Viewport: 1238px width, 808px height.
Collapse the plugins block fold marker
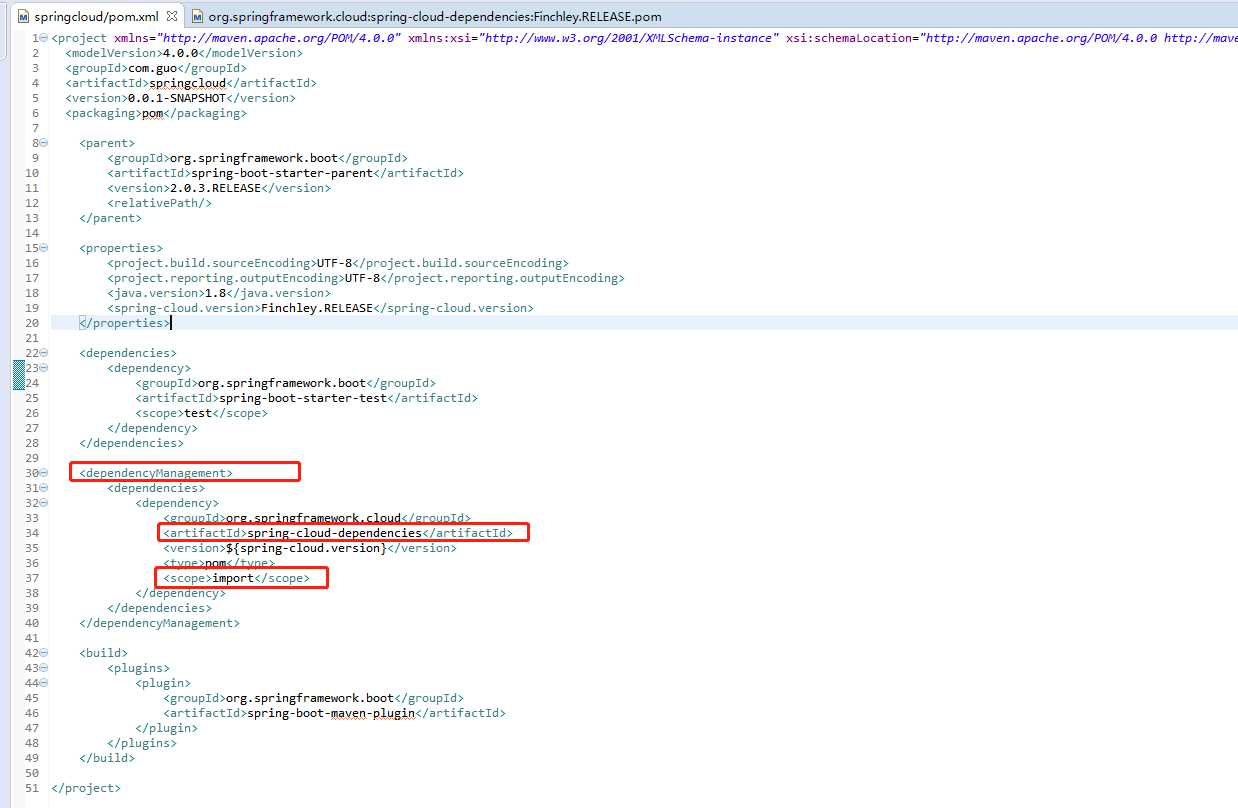[x=44, y=668]
